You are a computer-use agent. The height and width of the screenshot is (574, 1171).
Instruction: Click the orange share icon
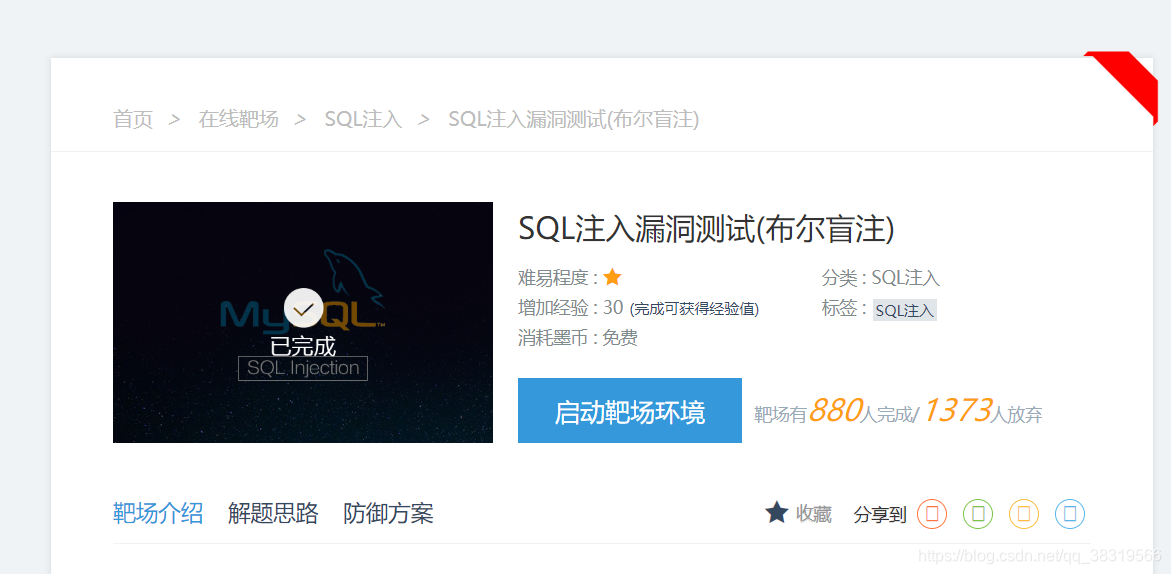(x=1024, y=514)
